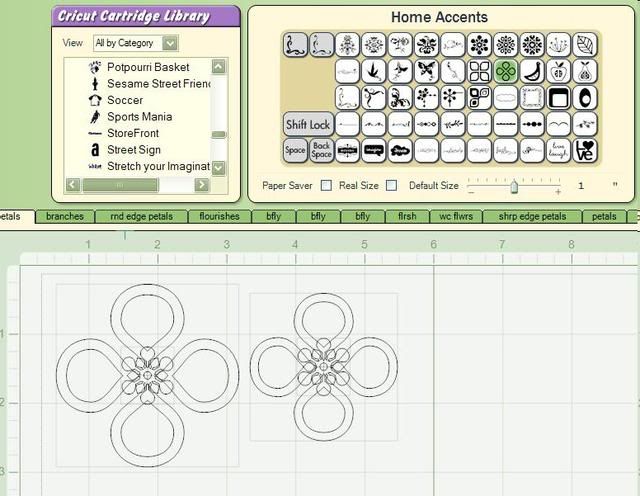Select the retro squares with dots key
This screenshot has width=640, height=496.
(479, 98)
